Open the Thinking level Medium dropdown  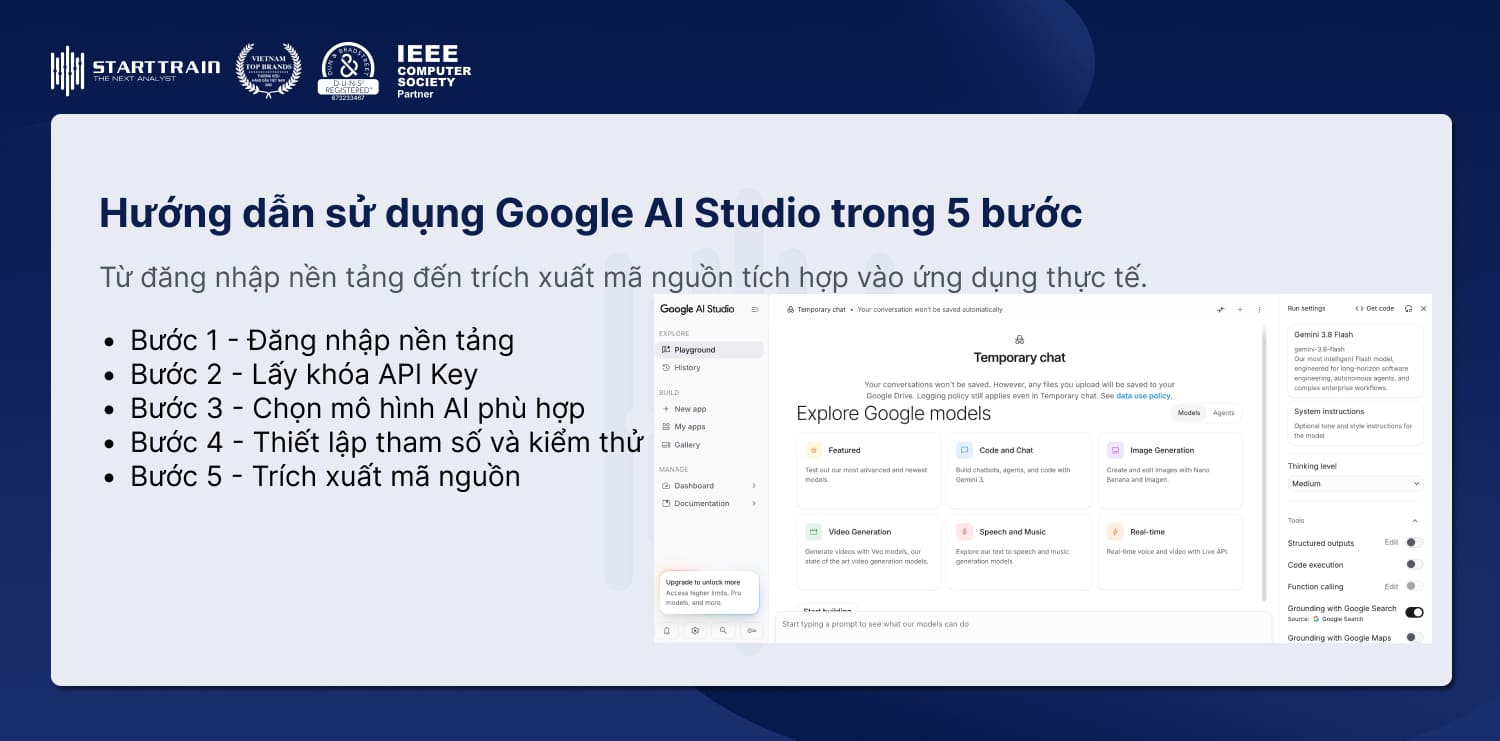[x=1355, y=484]
